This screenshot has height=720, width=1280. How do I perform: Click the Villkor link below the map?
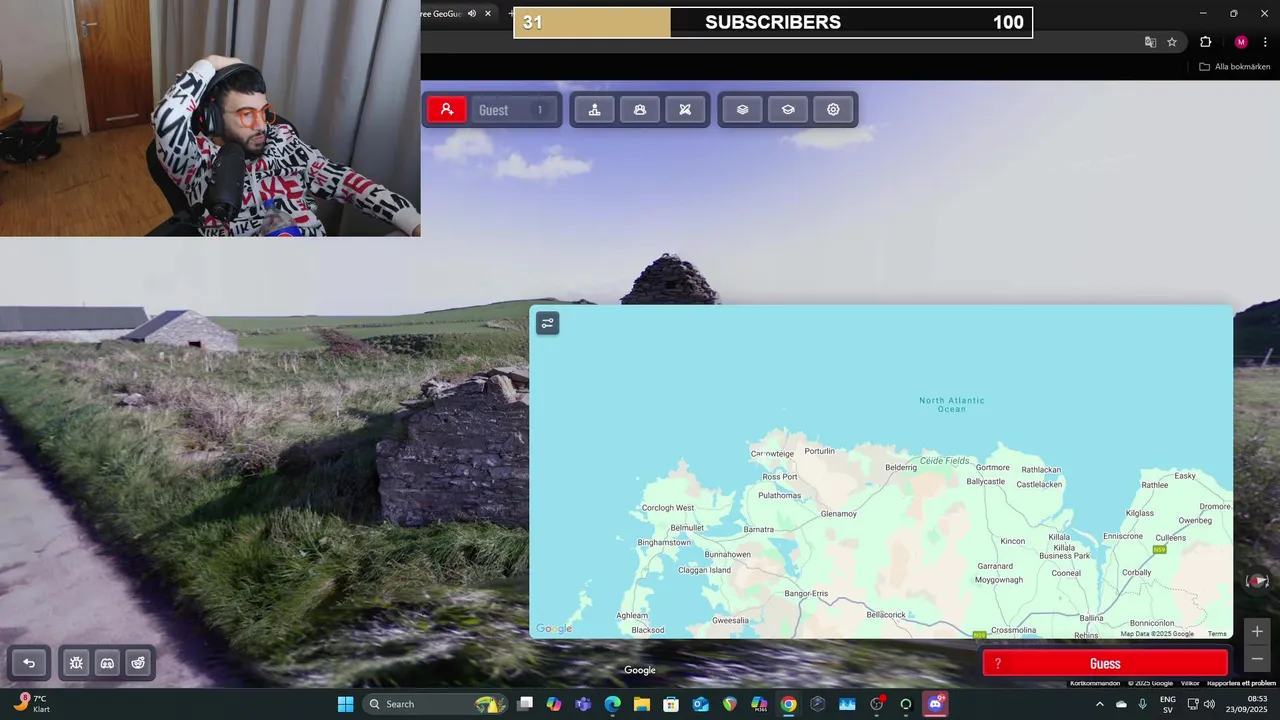(x=1190, y=683)
